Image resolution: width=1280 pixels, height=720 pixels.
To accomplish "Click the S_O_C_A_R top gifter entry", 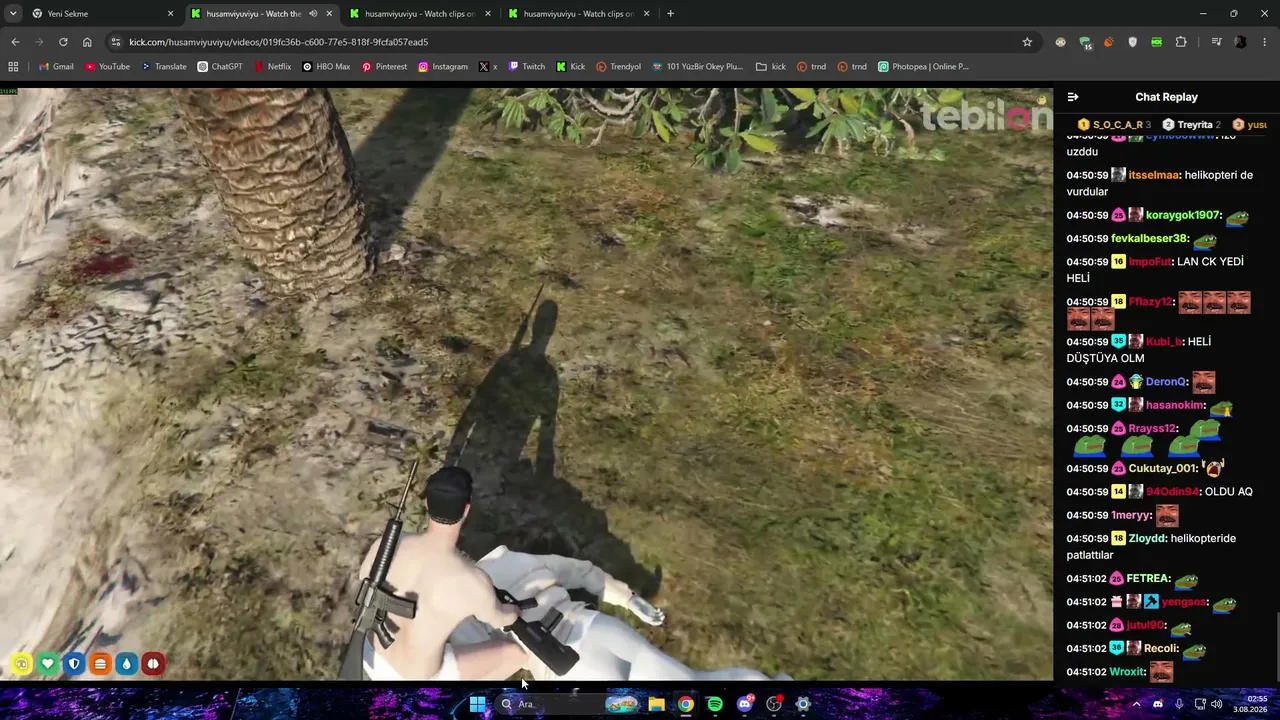I will [1114, 125].
